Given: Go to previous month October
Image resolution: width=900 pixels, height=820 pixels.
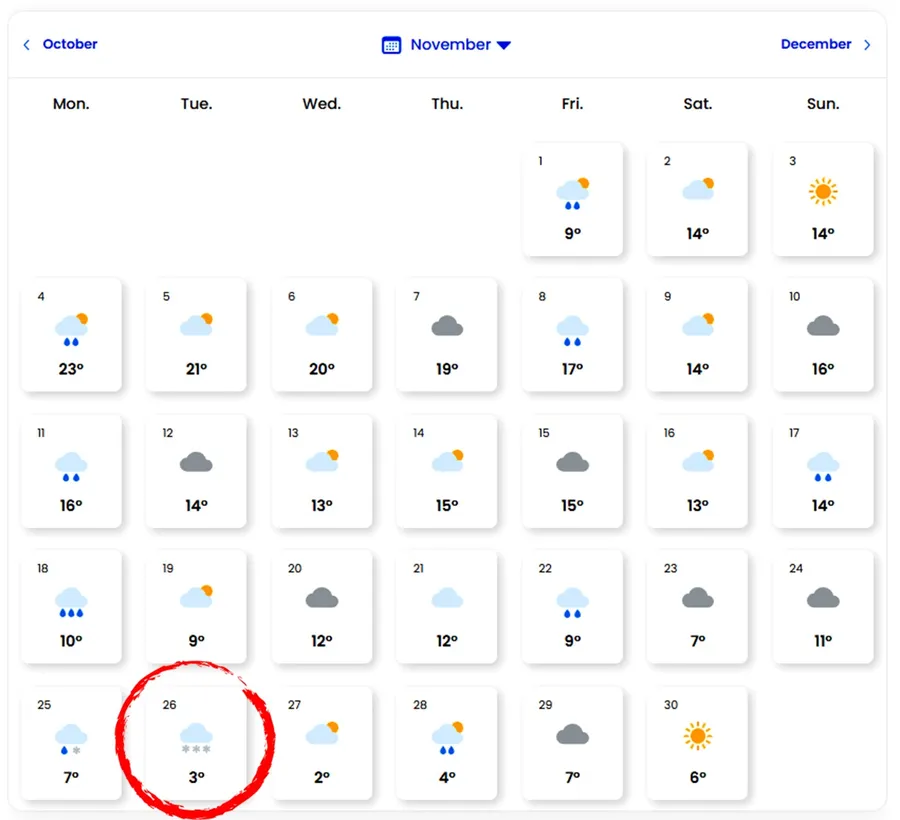Looking at the screenshot, I should [x=69, y=44].
